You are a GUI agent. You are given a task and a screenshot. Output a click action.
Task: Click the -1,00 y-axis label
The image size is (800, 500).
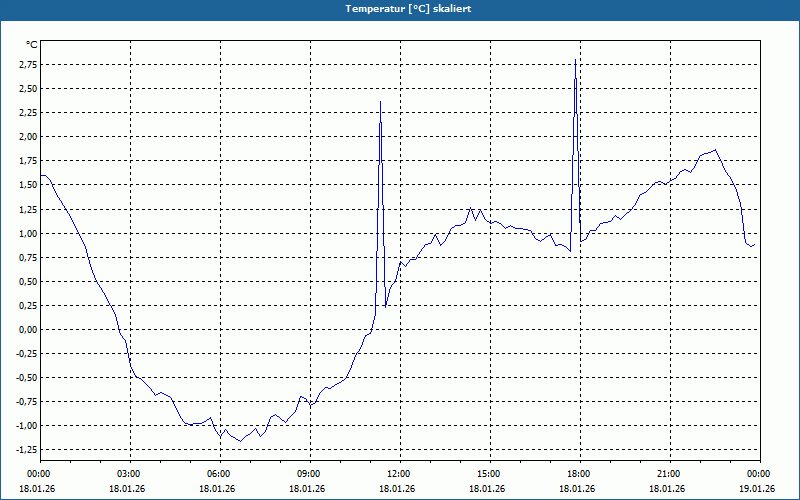(28, 426)
